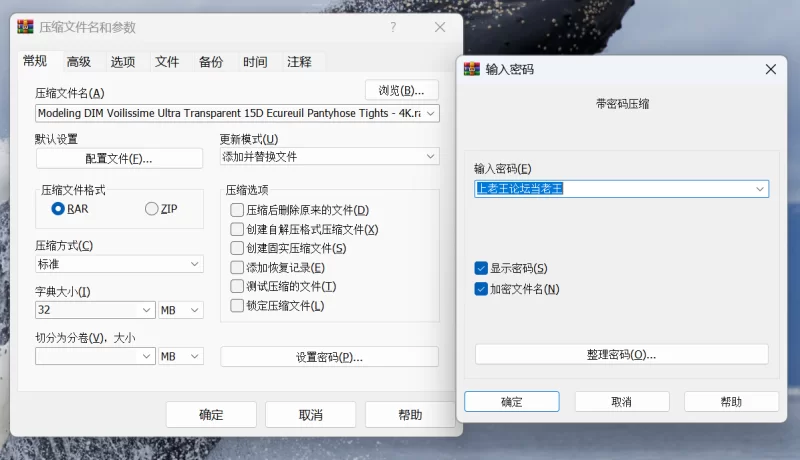800x460 pixels.
Task: Expand the 字典大小 value dropdown
Action: pyautogui.click(x=147, y=311)
